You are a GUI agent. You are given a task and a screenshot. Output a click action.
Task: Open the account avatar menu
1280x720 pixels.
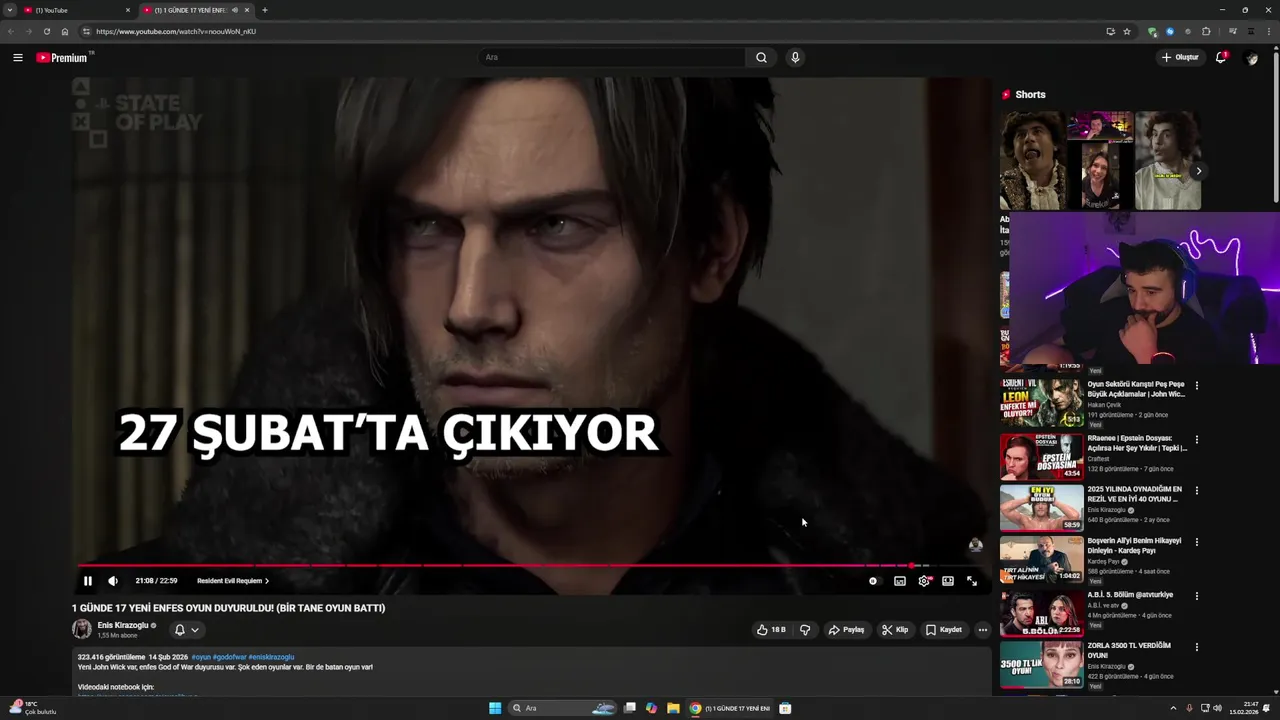pos(1251,58)
